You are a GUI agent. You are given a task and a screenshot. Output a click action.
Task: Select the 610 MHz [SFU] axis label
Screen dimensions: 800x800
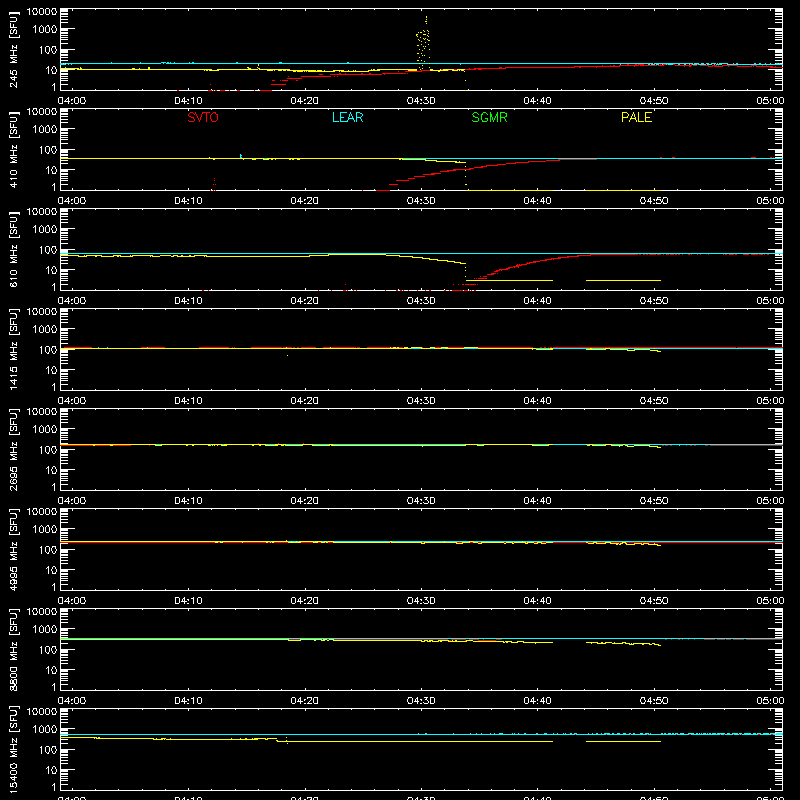14,249
